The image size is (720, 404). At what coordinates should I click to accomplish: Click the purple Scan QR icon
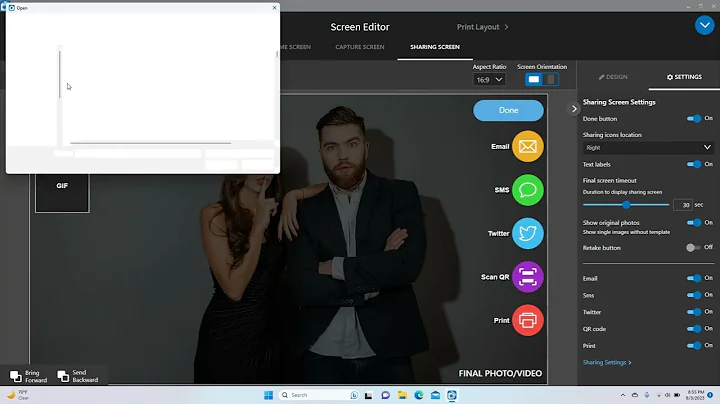(x=528, y=277)
